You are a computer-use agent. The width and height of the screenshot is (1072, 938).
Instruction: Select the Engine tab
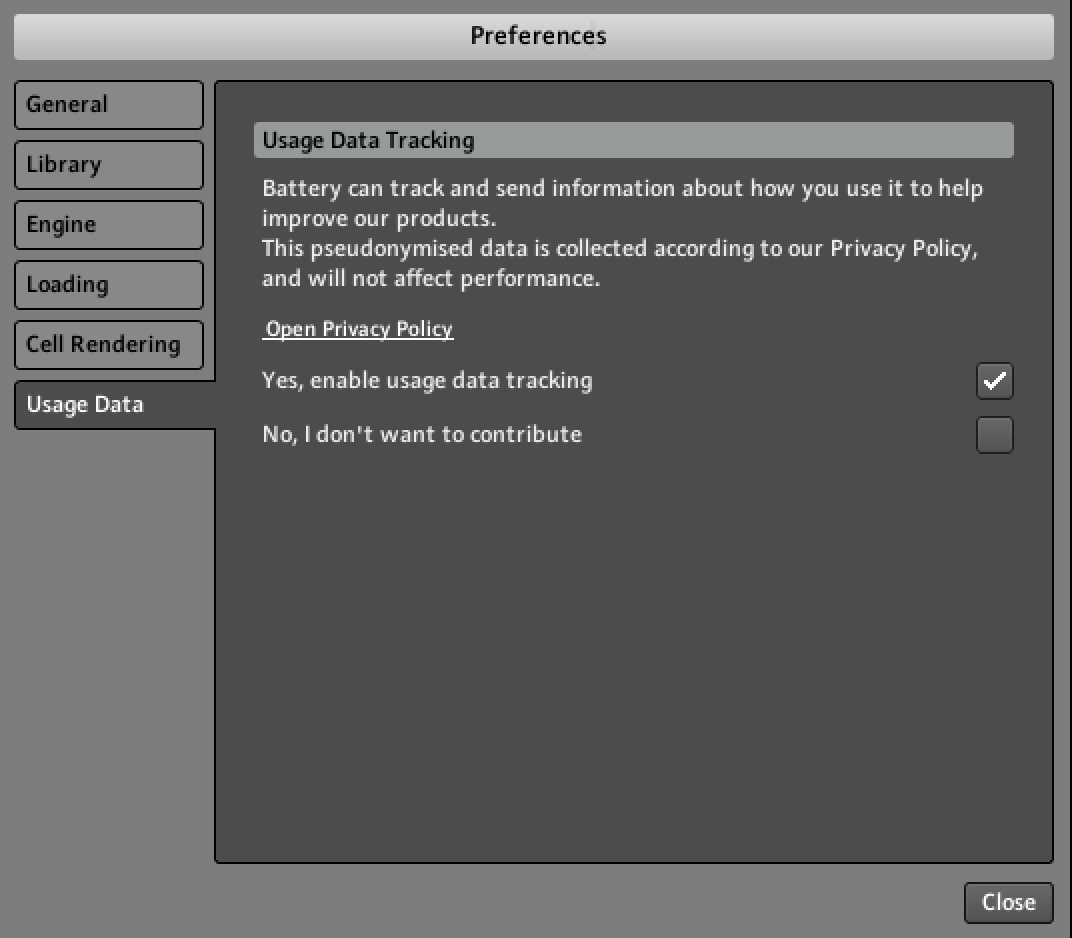(x=108, y=225)
